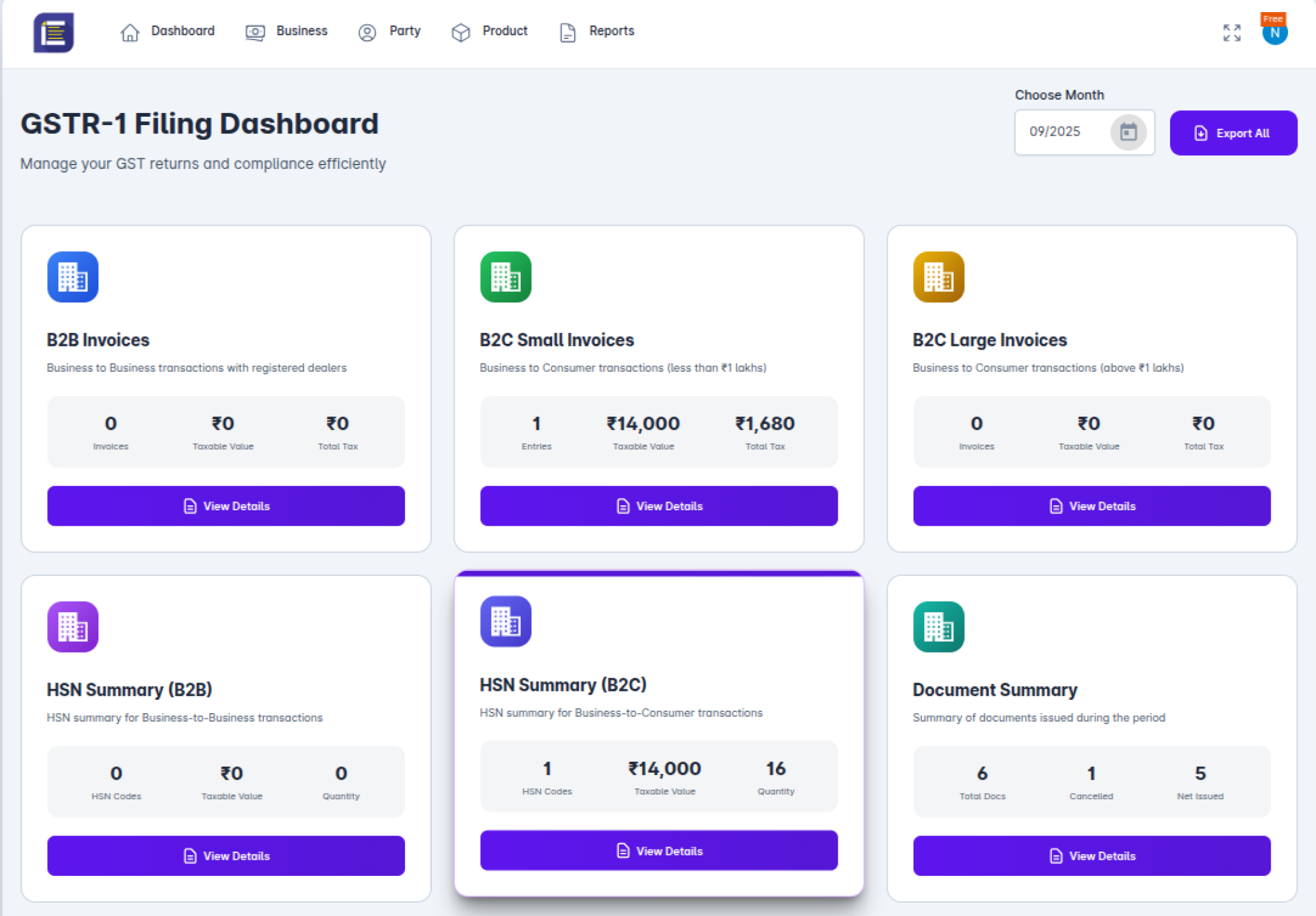1316x916 pixels.
Task: Open the user profile avatar N
Action: [1274, 33]
